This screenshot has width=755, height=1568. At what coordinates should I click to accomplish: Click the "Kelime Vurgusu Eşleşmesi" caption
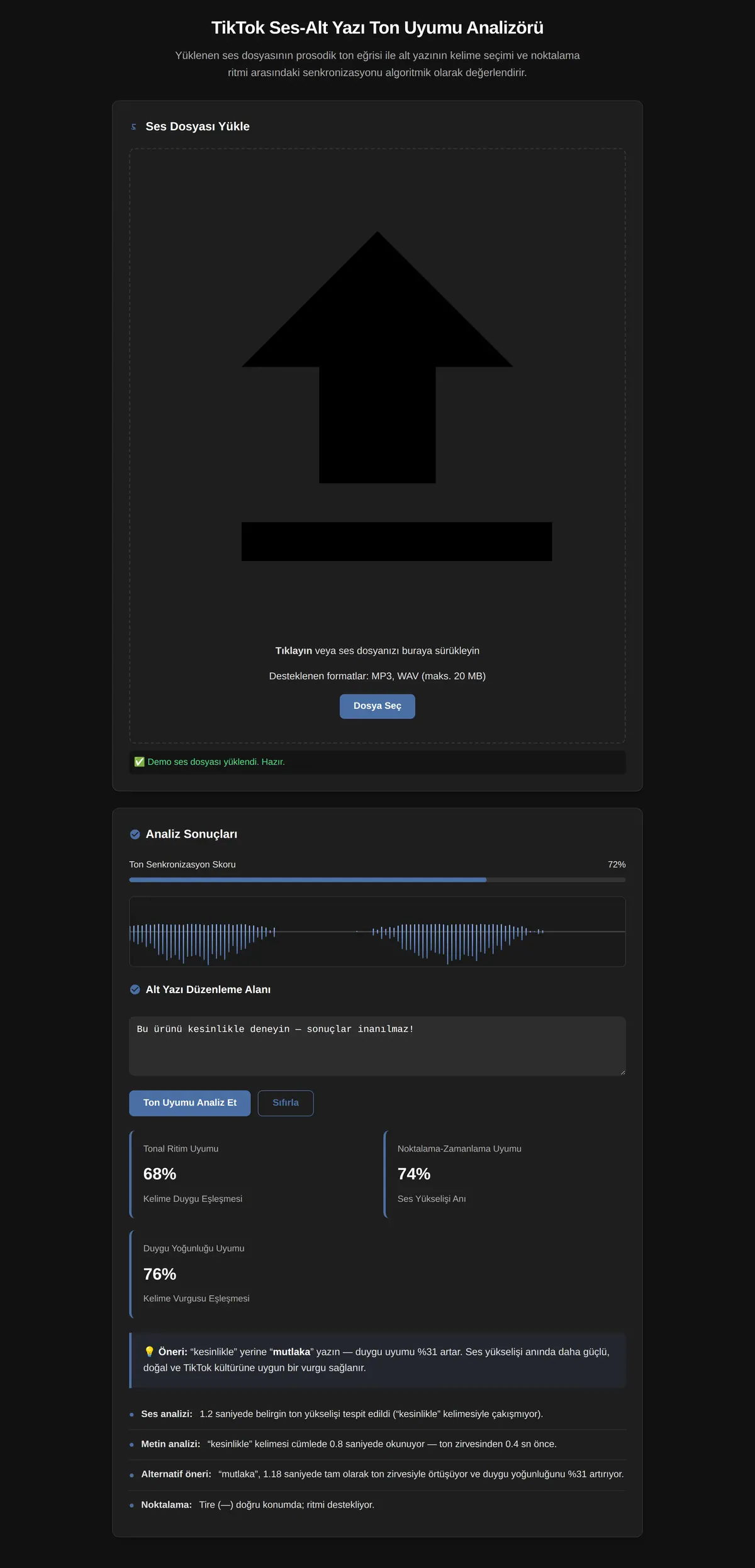coord(196,1298)
